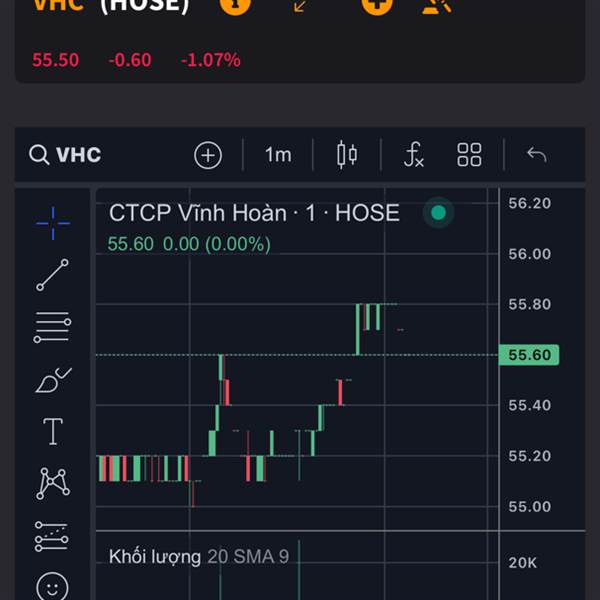Open the 1m timeframe dropdown
Screen dimensions: 600x600
(278, 155)
